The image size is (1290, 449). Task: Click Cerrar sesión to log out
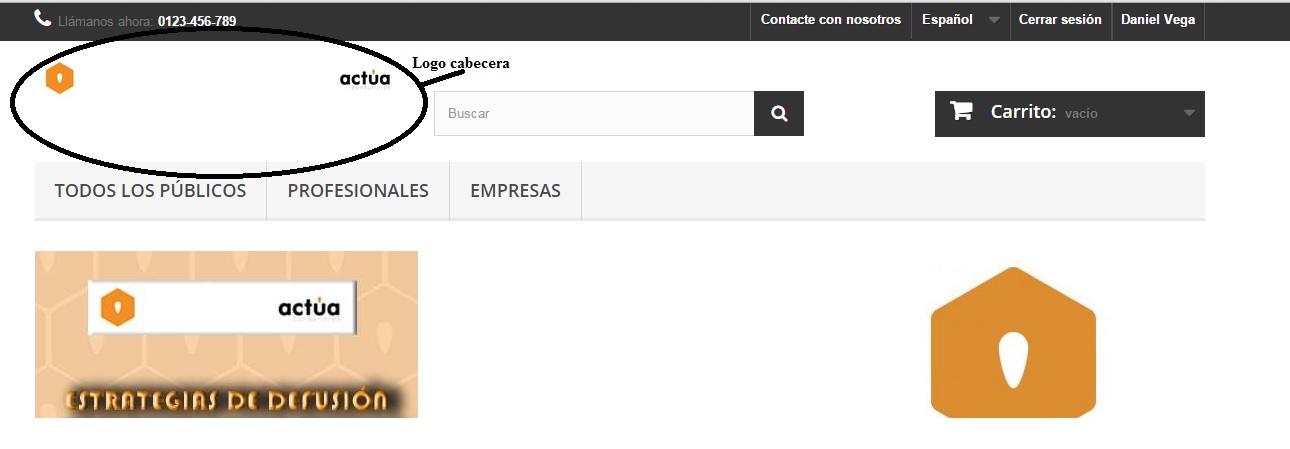point(1060,20)
